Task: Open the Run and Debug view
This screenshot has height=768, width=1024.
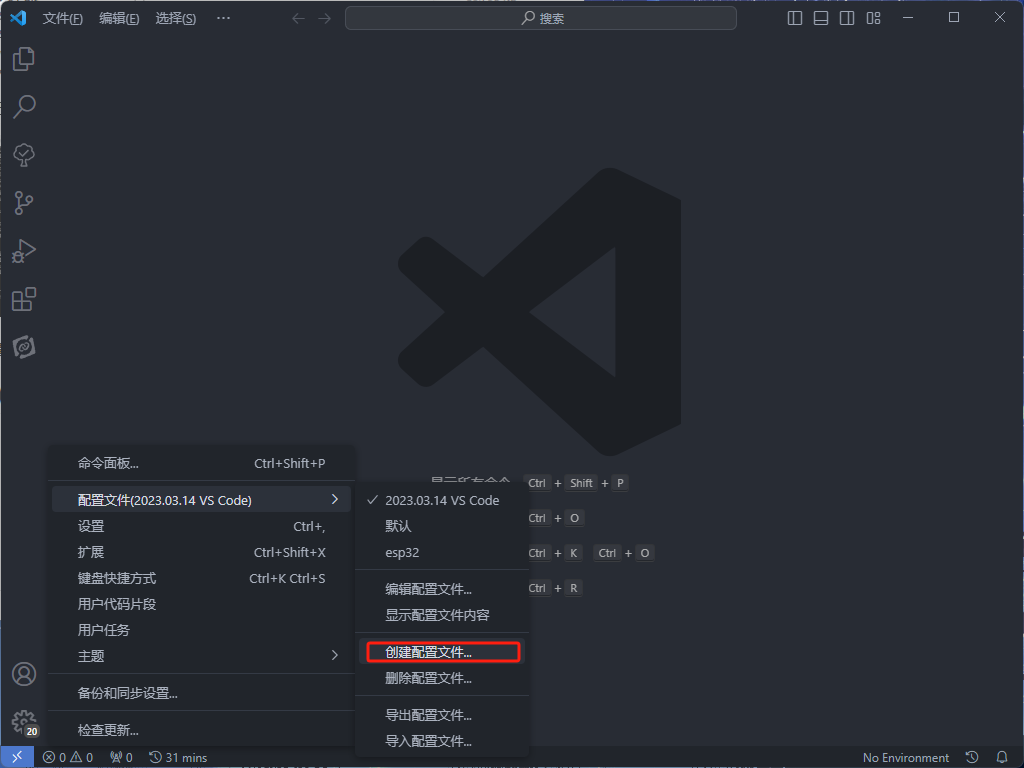Action: [24, 251]
